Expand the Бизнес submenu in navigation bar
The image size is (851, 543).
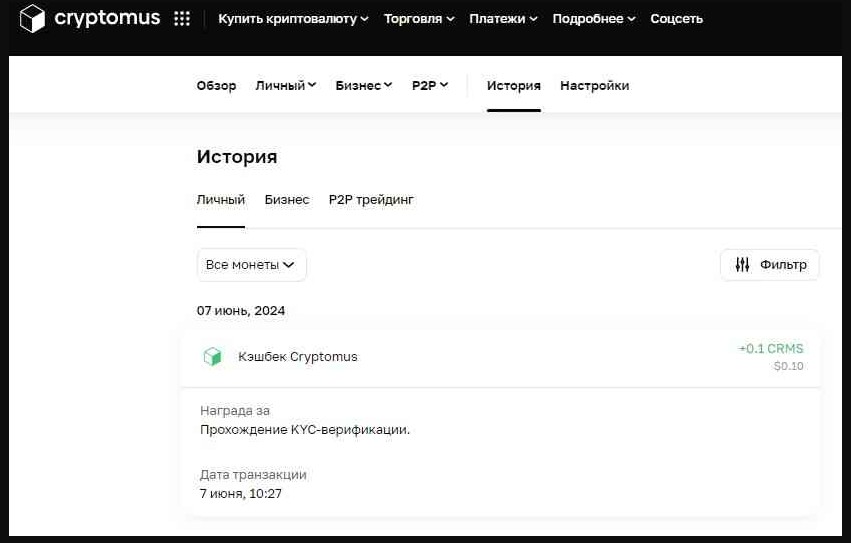(364, 86)
